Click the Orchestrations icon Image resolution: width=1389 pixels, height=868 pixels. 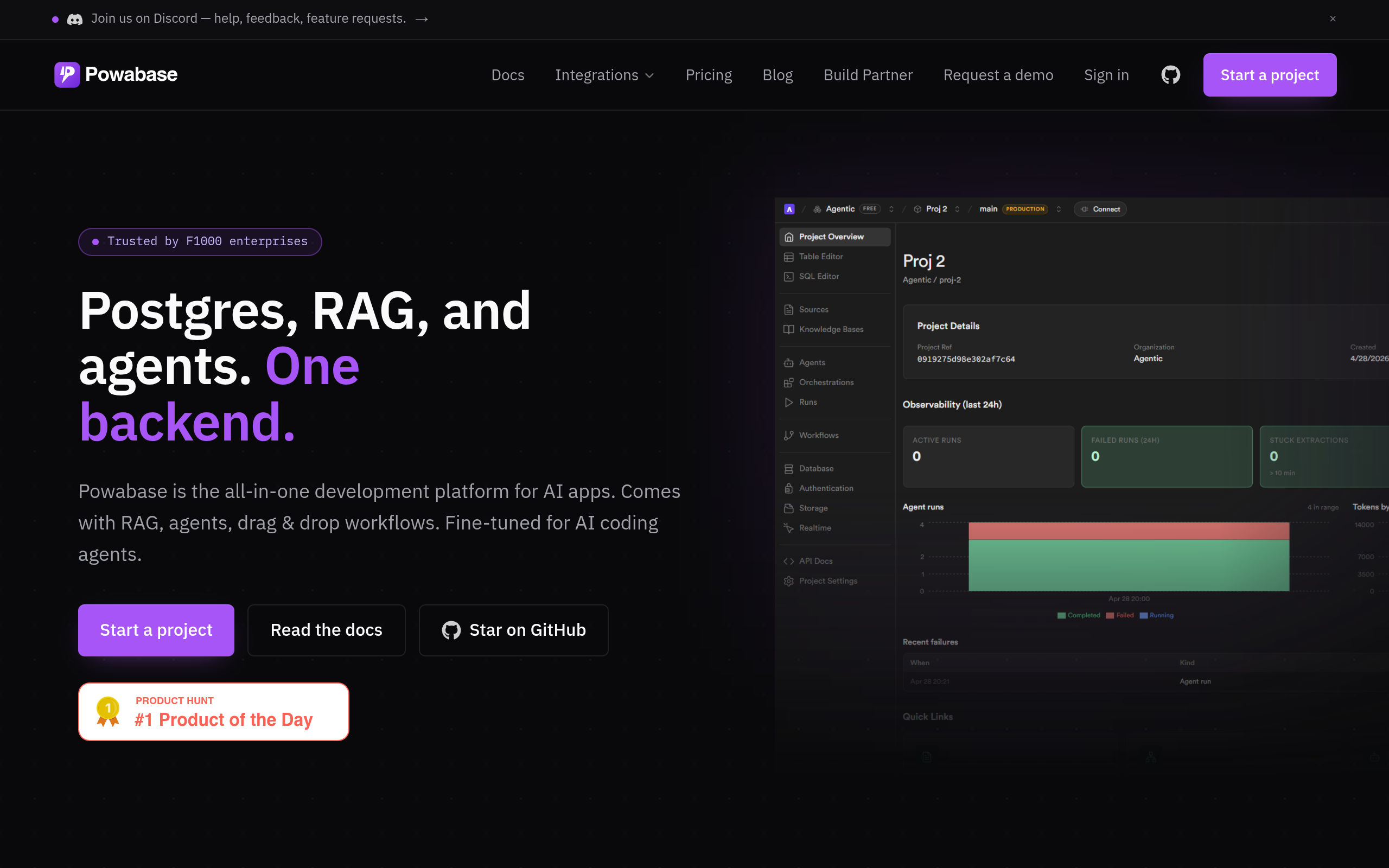pyautogui.click(x=788, y=382)
